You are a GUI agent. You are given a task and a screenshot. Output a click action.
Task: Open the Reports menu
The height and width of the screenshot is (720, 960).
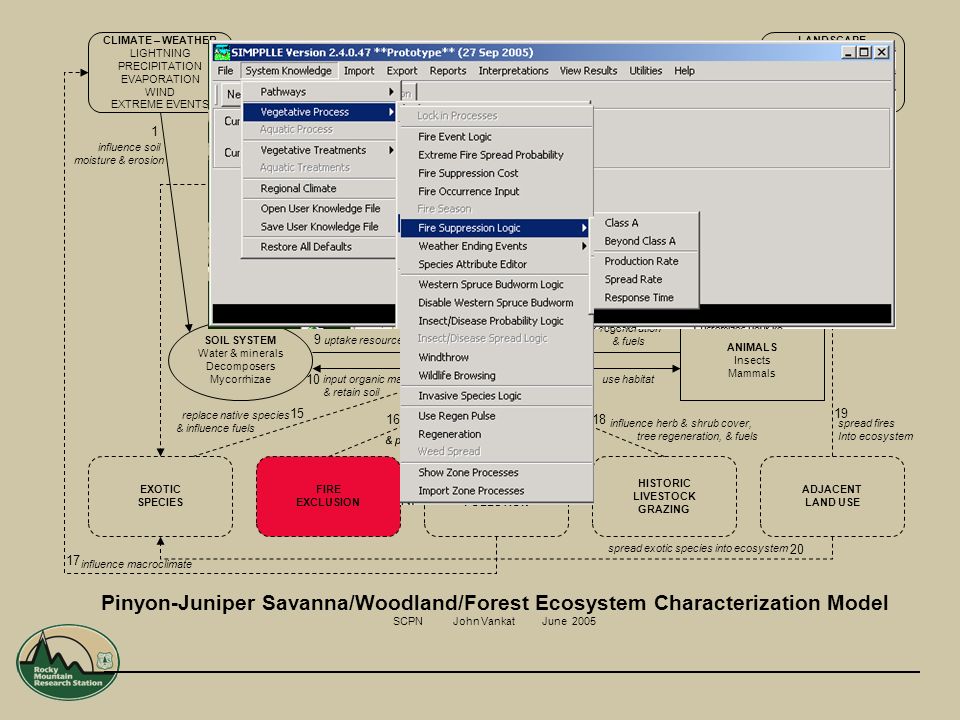coord(448,71)
